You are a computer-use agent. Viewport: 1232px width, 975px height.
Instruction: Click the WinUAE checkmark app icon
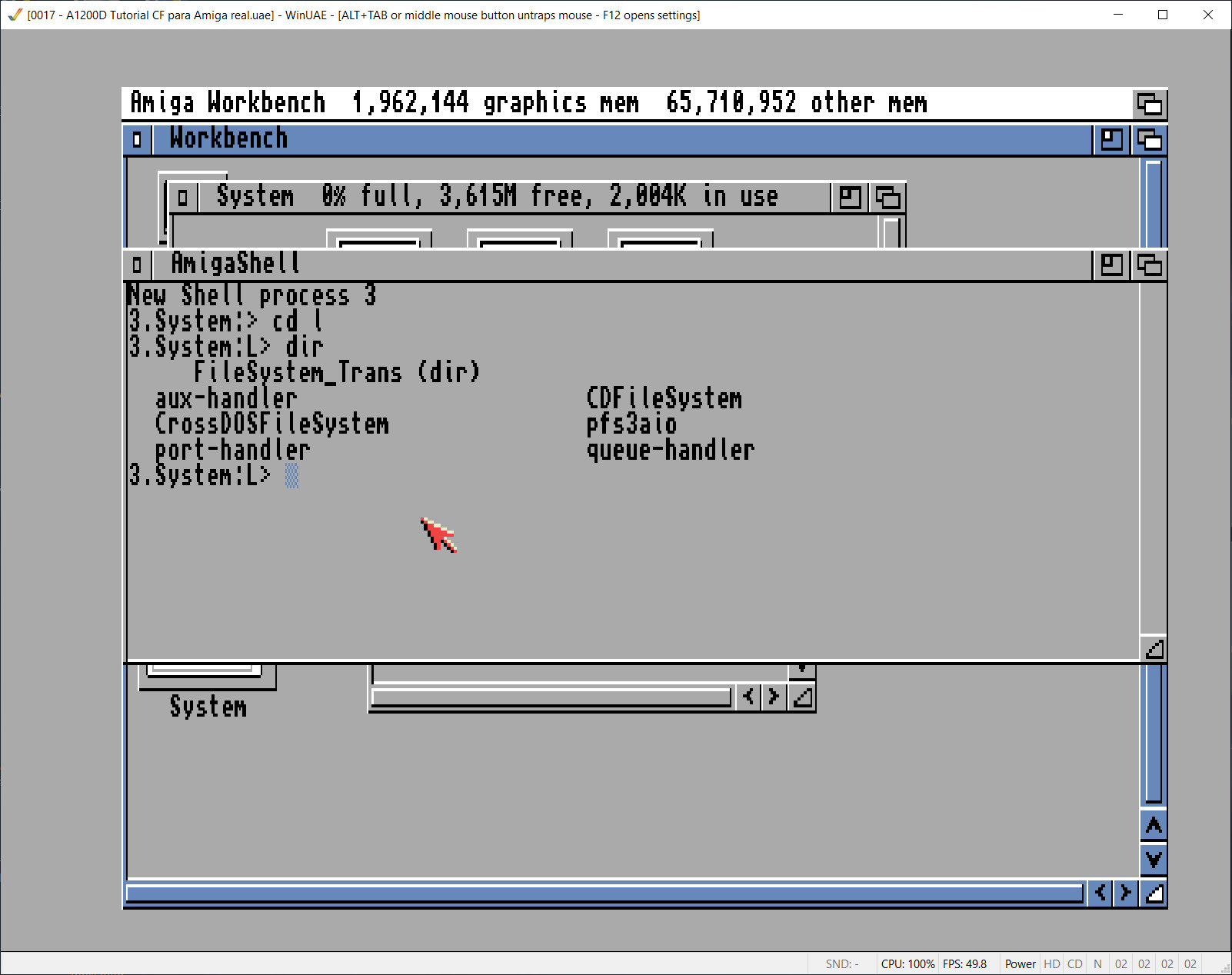[15, 15]
